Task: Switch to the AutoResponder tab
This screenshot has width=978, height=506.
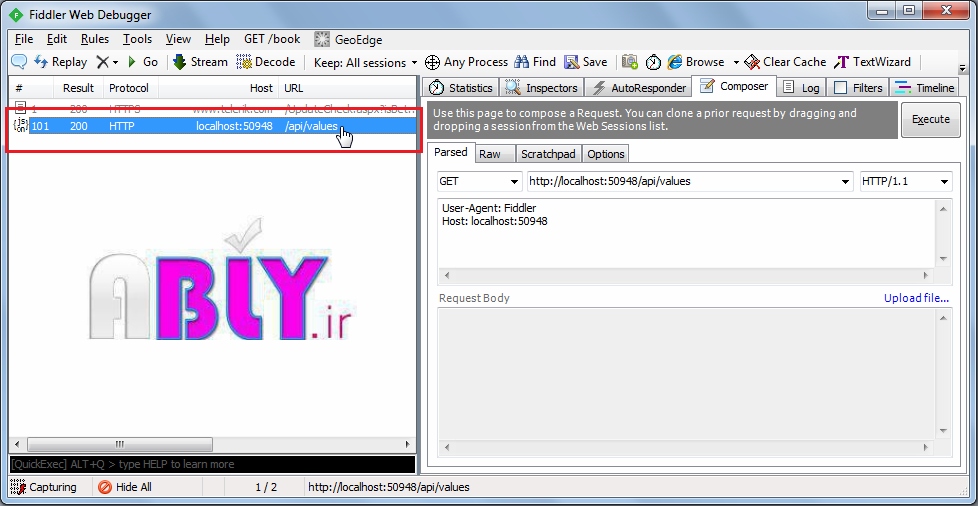Action: pos(639,87)
